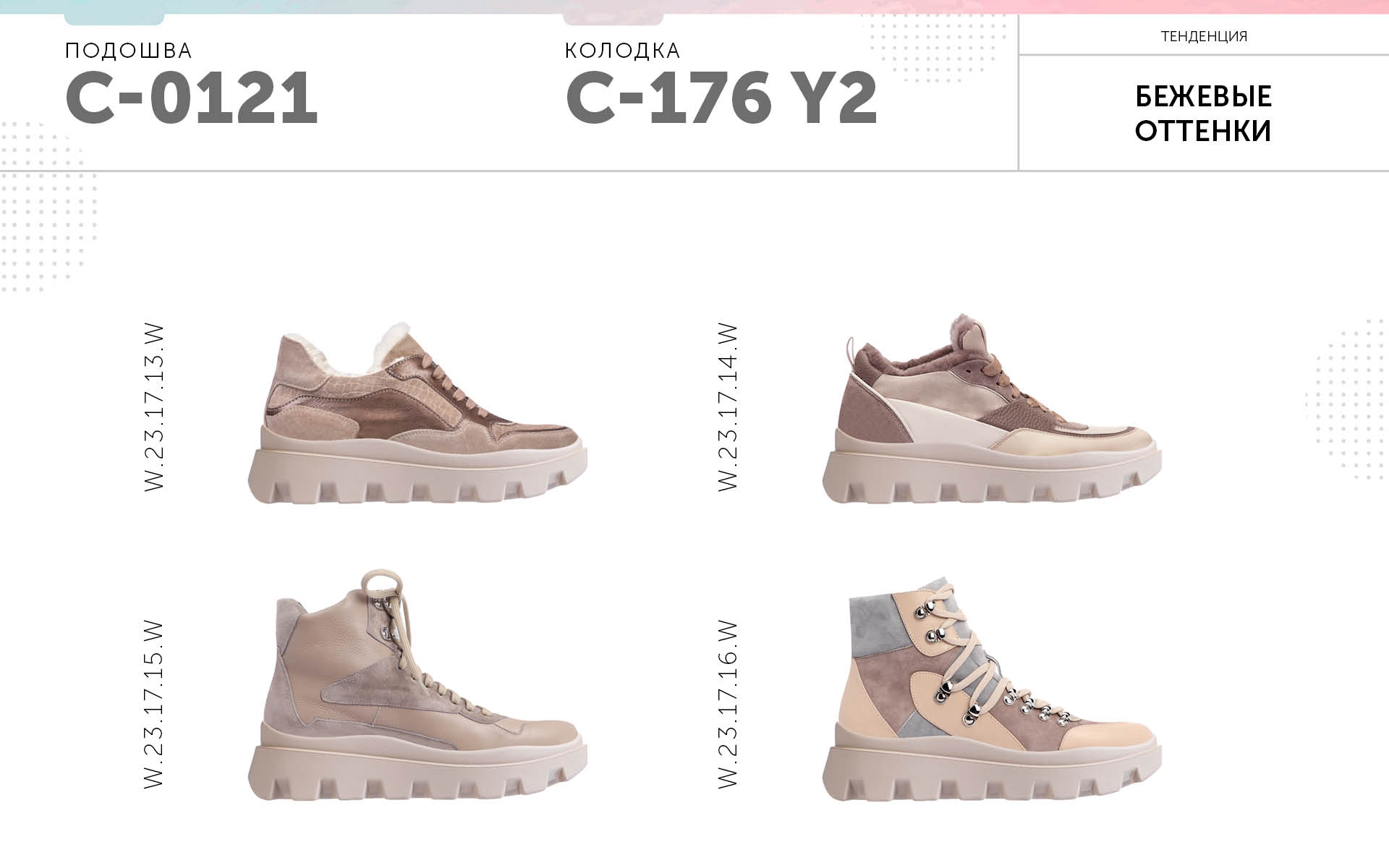Select the W.23.17.14.W sneaker photo
The height and width of the screenshot is (868, 1389).
(991, 408)
